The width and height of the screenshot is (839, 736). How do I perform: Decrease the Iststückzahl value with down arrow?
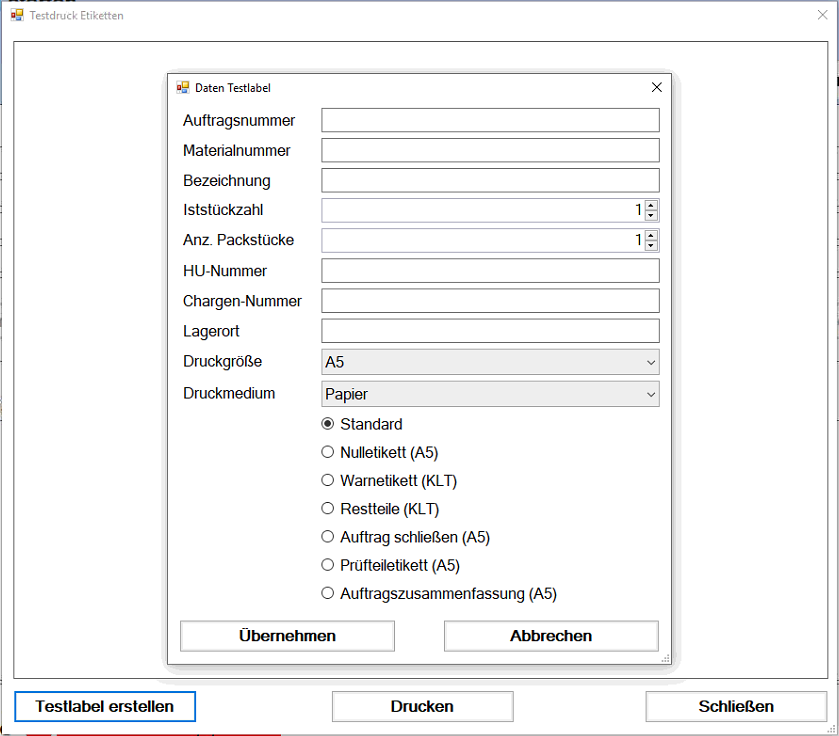point(651,215)
